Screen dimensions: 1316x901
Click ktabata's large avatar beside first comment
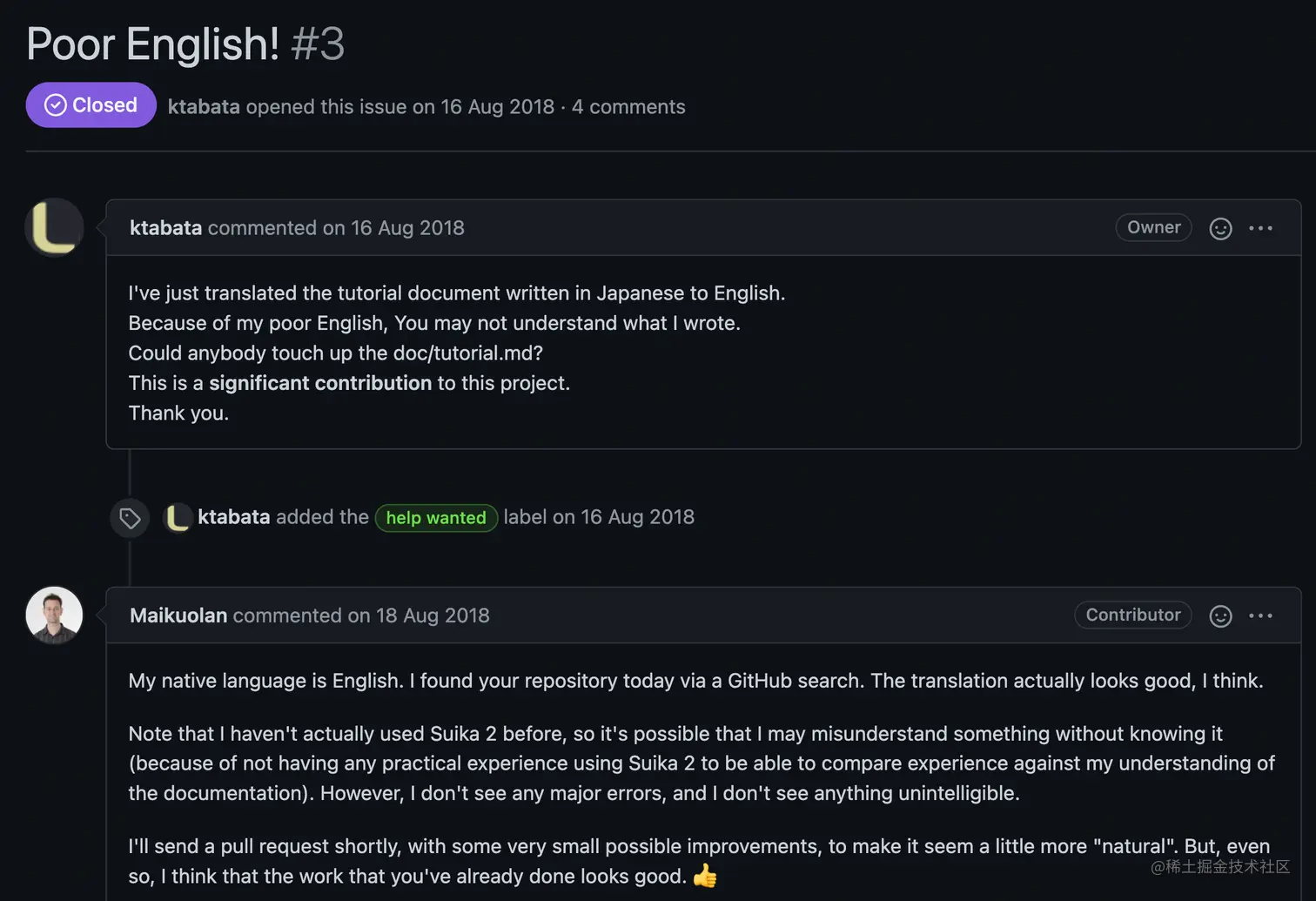point(54,227)
